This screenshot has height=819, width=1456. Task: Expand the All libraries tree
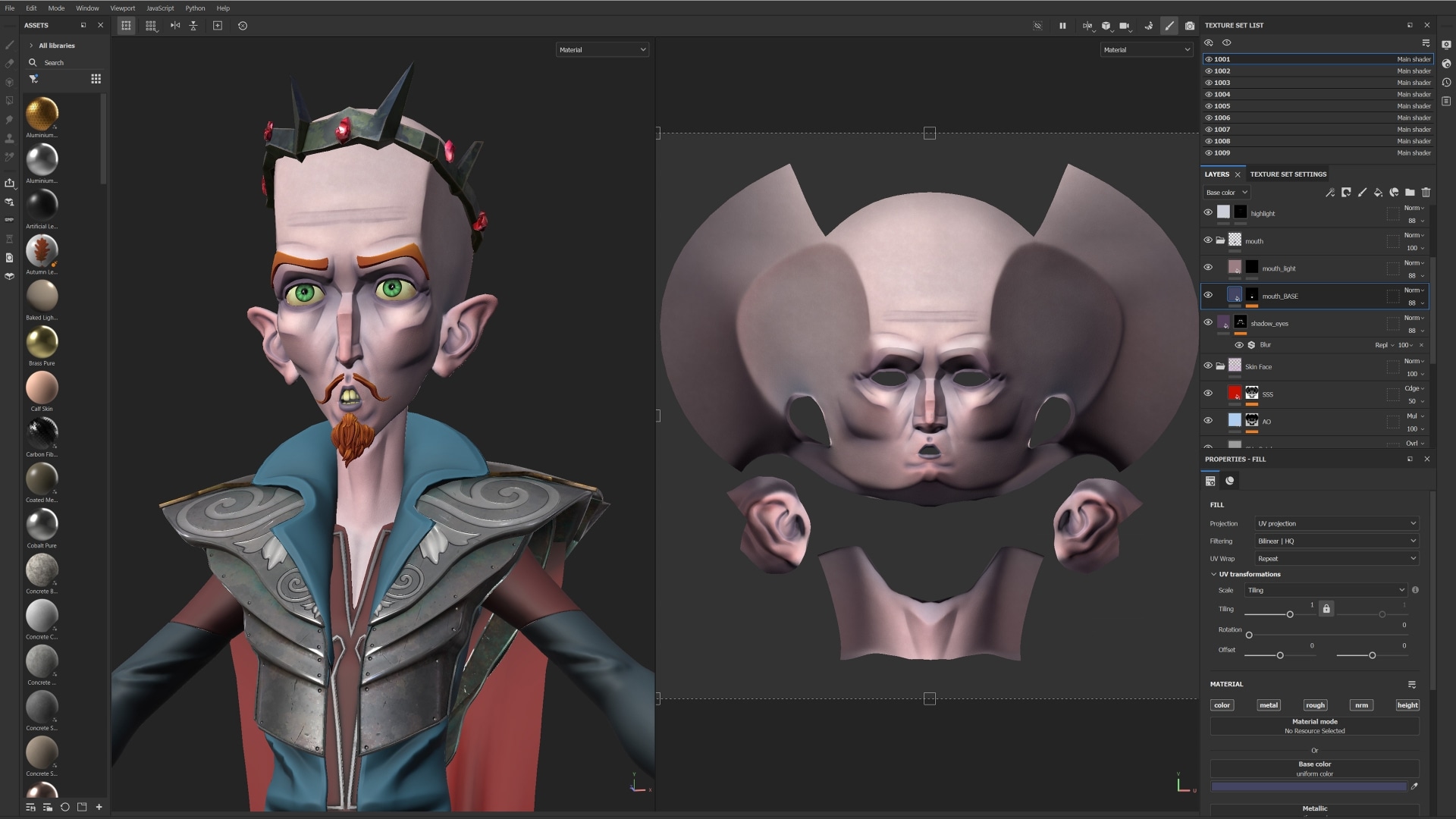coord(31,45)
